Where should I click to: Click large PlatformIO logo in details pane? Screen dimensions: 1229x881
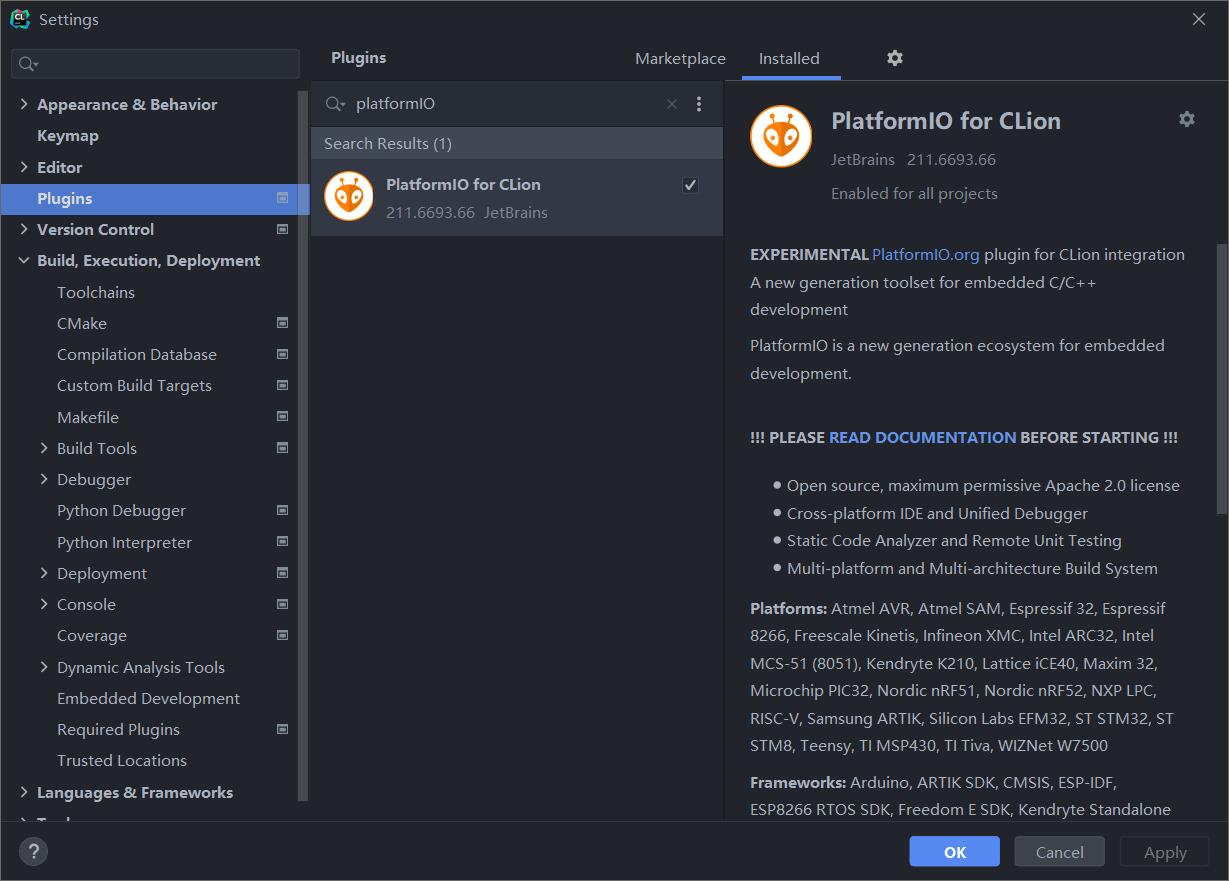pyautogui.click(x=781, y=137)
